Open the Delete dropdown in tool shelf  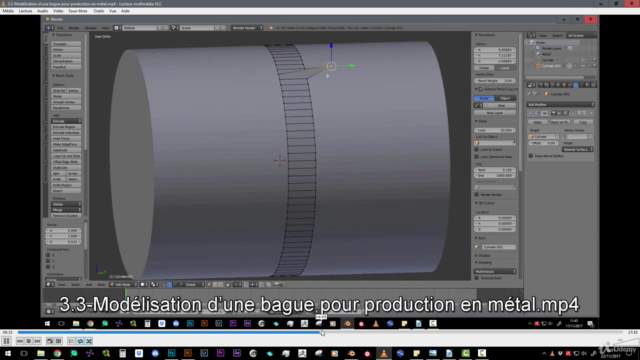click(66, 204)
